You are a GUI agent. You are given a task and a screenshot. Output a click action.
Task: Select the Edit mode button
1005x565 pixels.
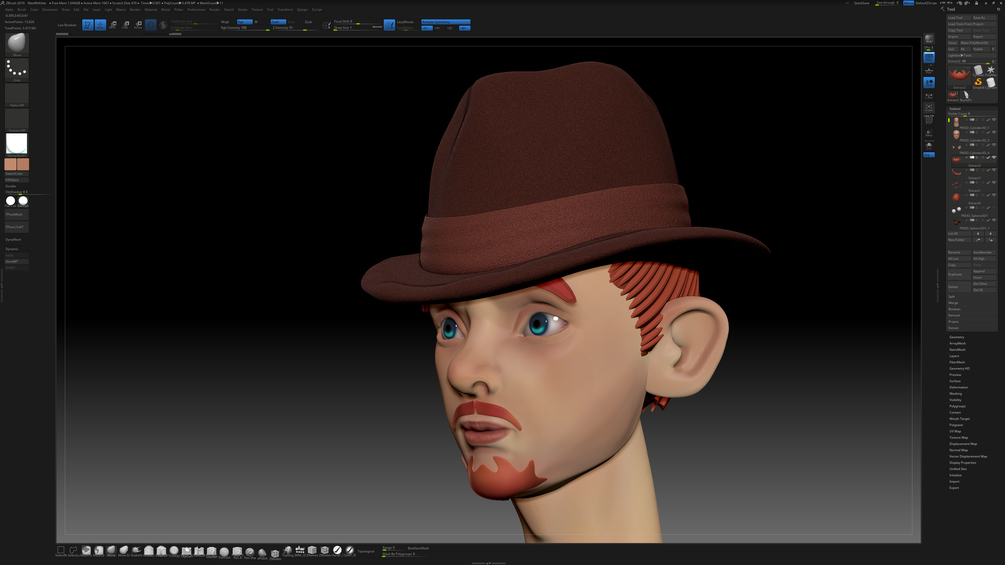coord(88,25)
